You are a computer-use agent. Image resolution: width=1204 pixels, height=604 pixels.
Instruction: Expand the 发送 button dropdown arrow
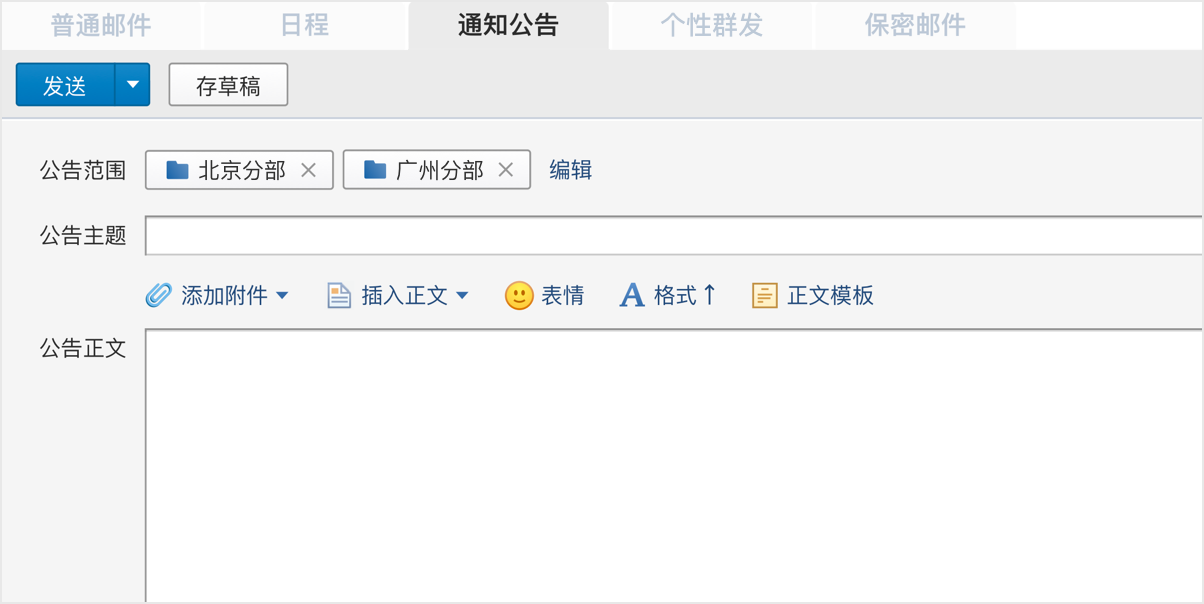click(x=133, y=85)
